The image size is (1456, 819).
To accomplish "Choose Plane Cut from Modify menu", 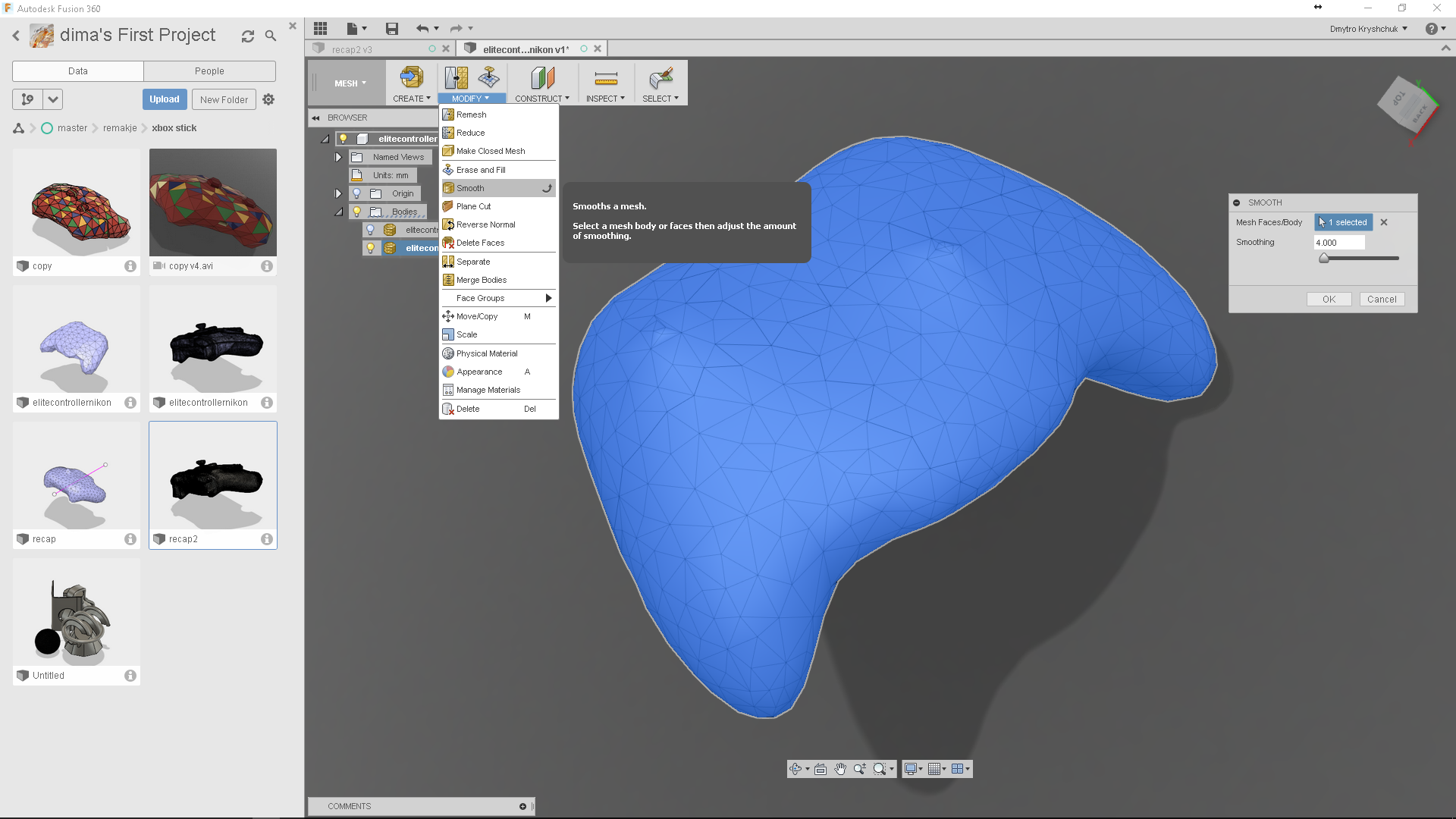I will click(x=499, y=206).
